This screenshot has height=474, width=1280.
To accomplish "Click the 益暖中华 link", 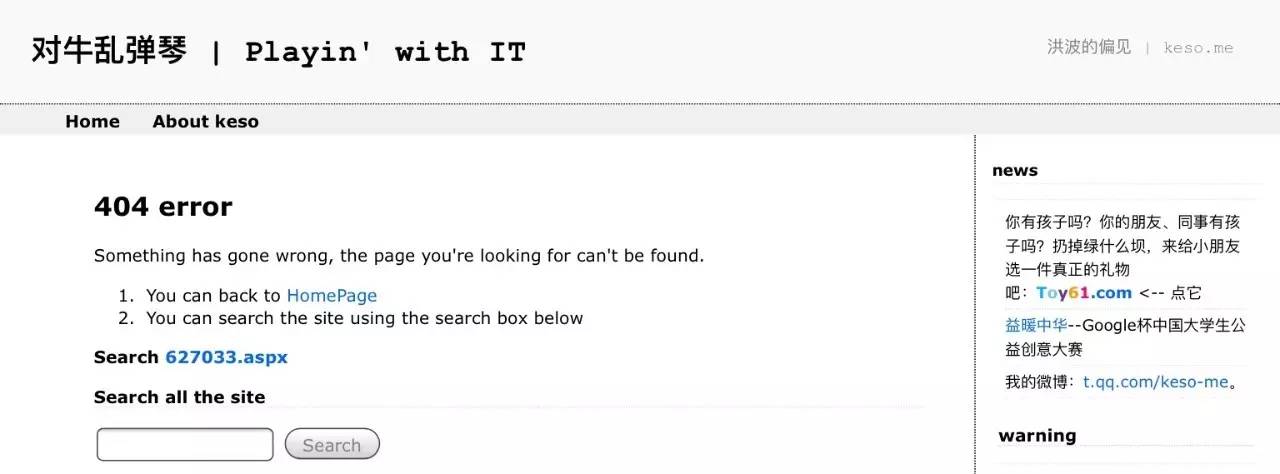I will click(1036, 325).
